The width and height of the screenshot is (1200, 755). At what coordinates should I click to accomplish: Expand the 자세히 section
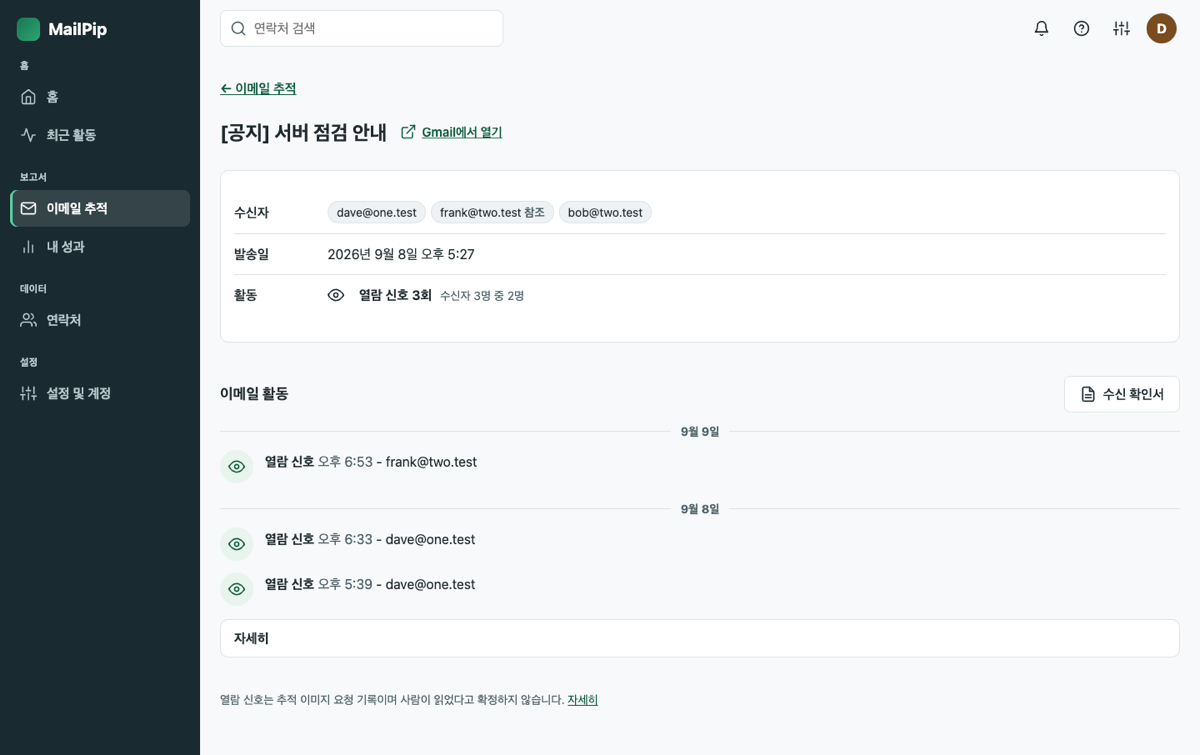pyautogui.click(x=699, y=638)
